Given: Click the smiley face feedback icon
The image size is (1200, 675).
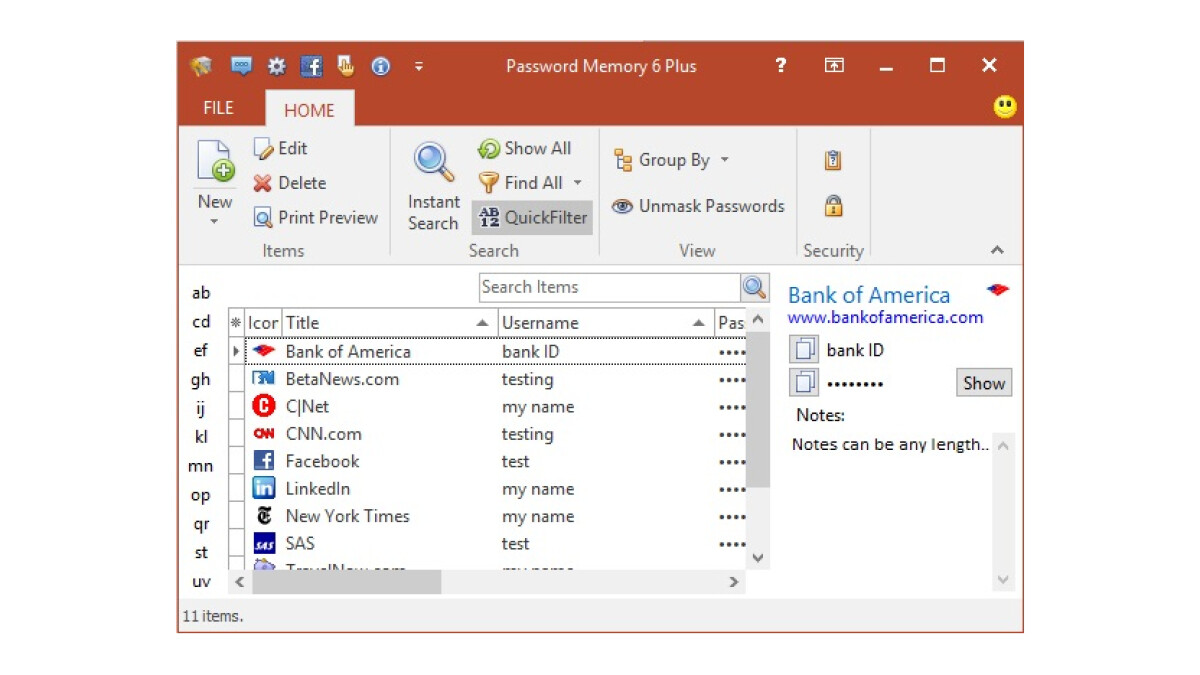Looking at the screenshot, I should point(1005,106).
